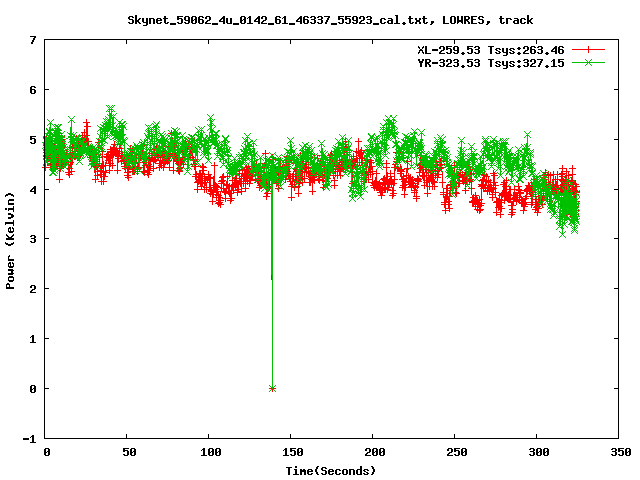Click y-axis tick label '-1'

29,439
